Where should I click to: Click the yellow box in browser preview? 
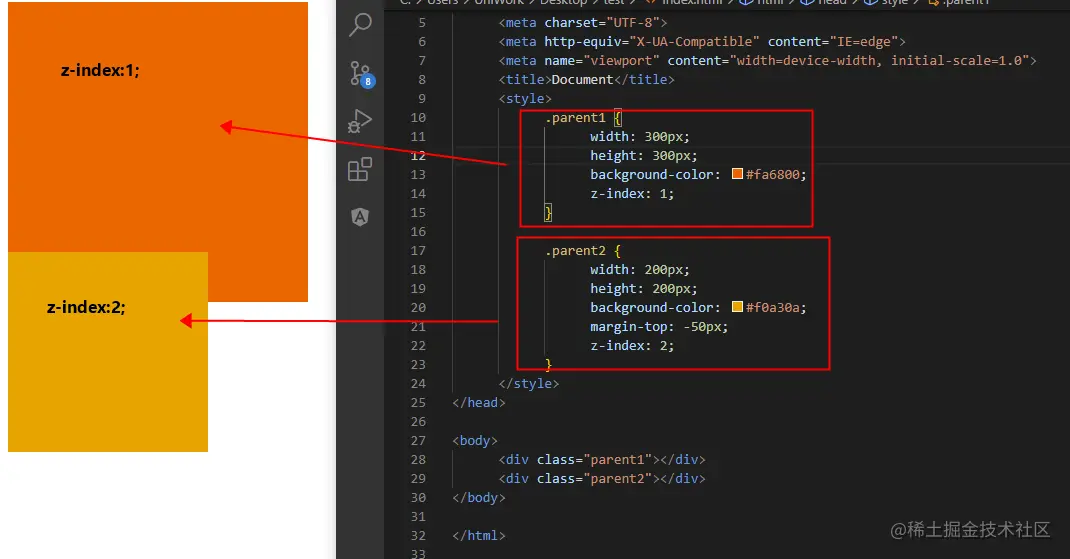click(x=108, y=352)
